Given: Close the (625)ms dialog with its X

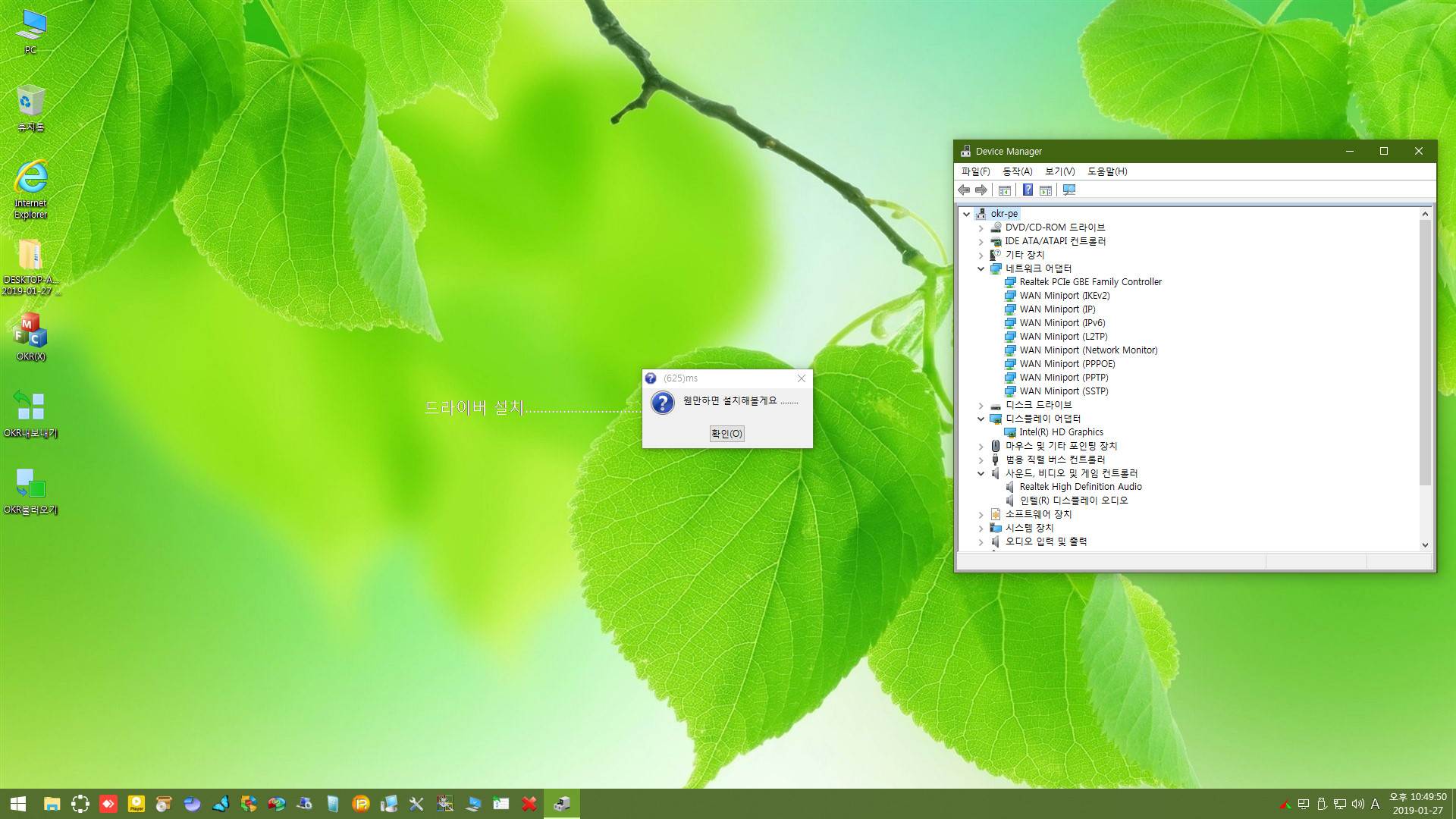Looking at the screenshot, I should tap(802, 378).
